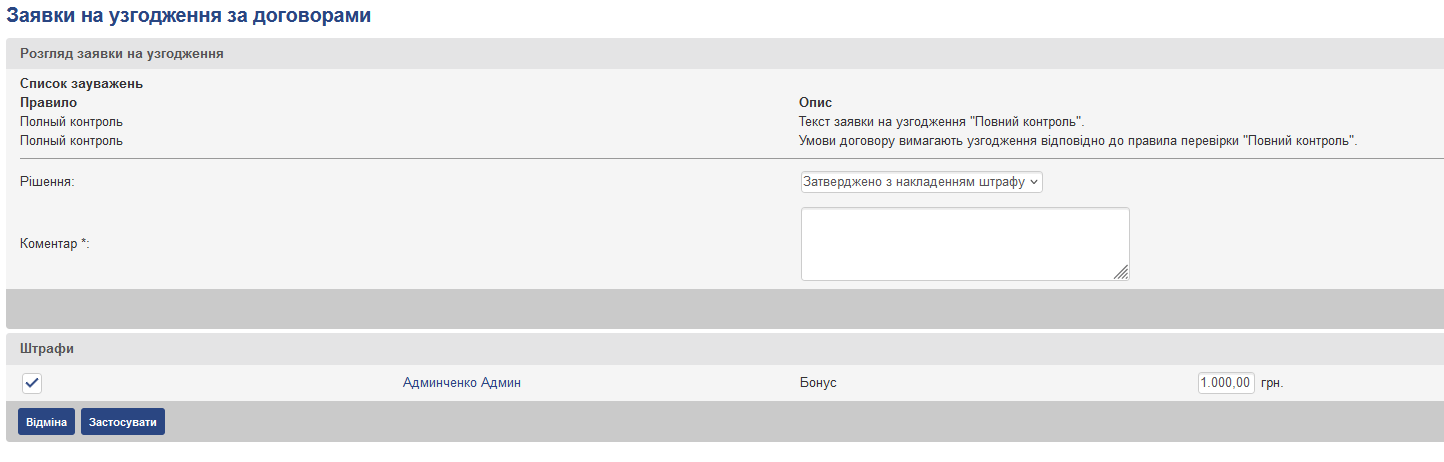
Task: Click the Список зауважень heading
Action: [x=81, y=84]
